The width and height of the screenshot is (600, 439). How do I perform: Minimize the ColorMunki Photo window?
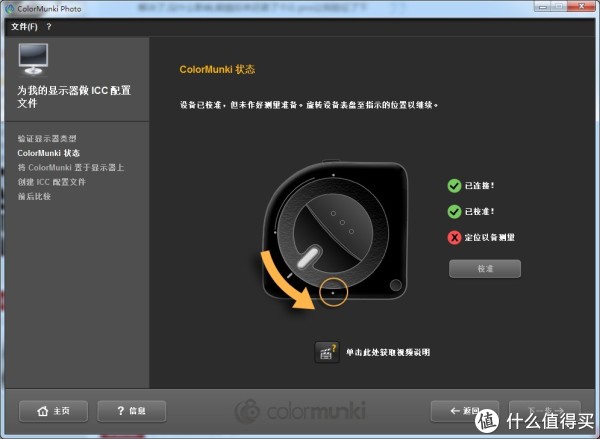542,7
